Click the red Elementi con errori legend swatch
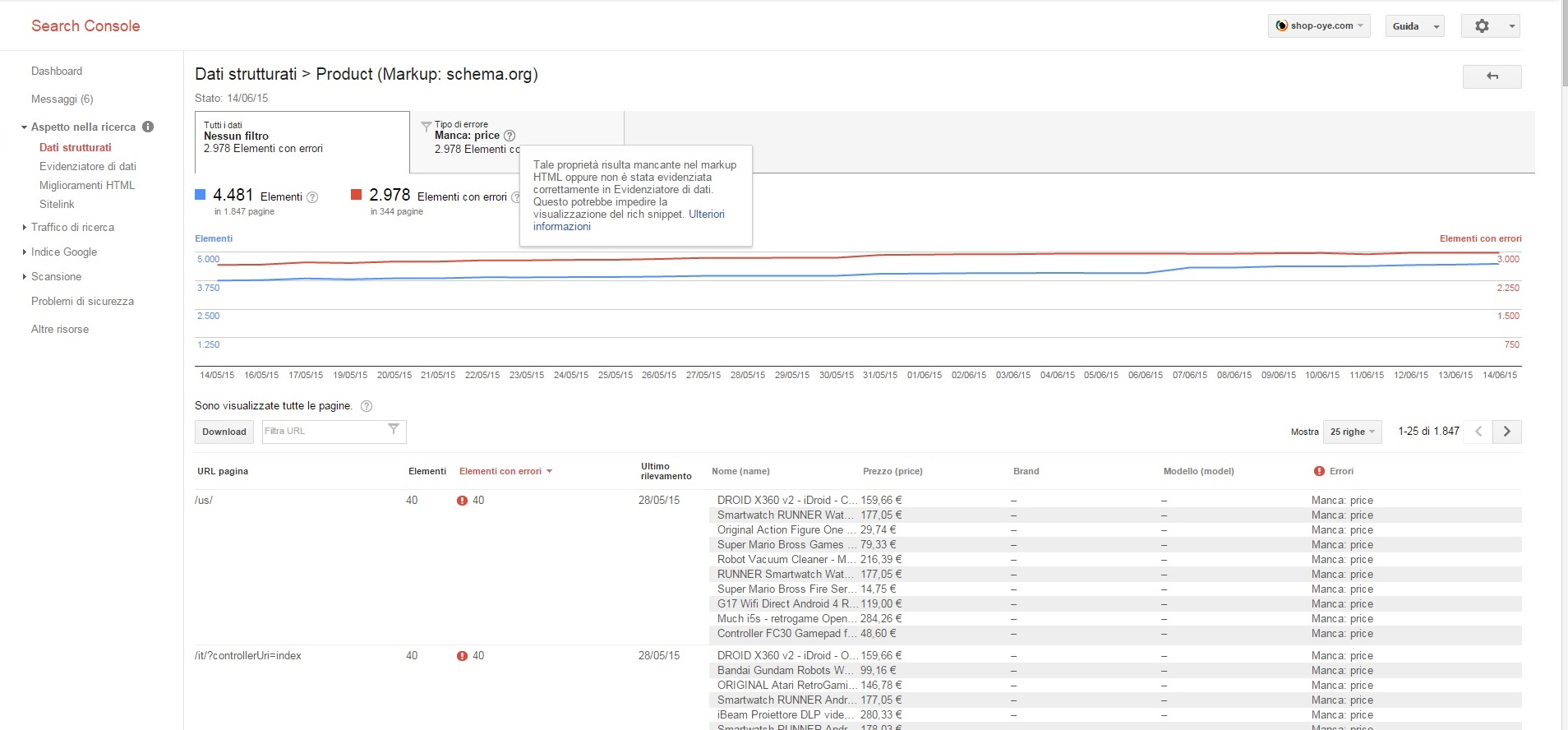The height and width of the screenshot is (730, 1568). (356, 195)
